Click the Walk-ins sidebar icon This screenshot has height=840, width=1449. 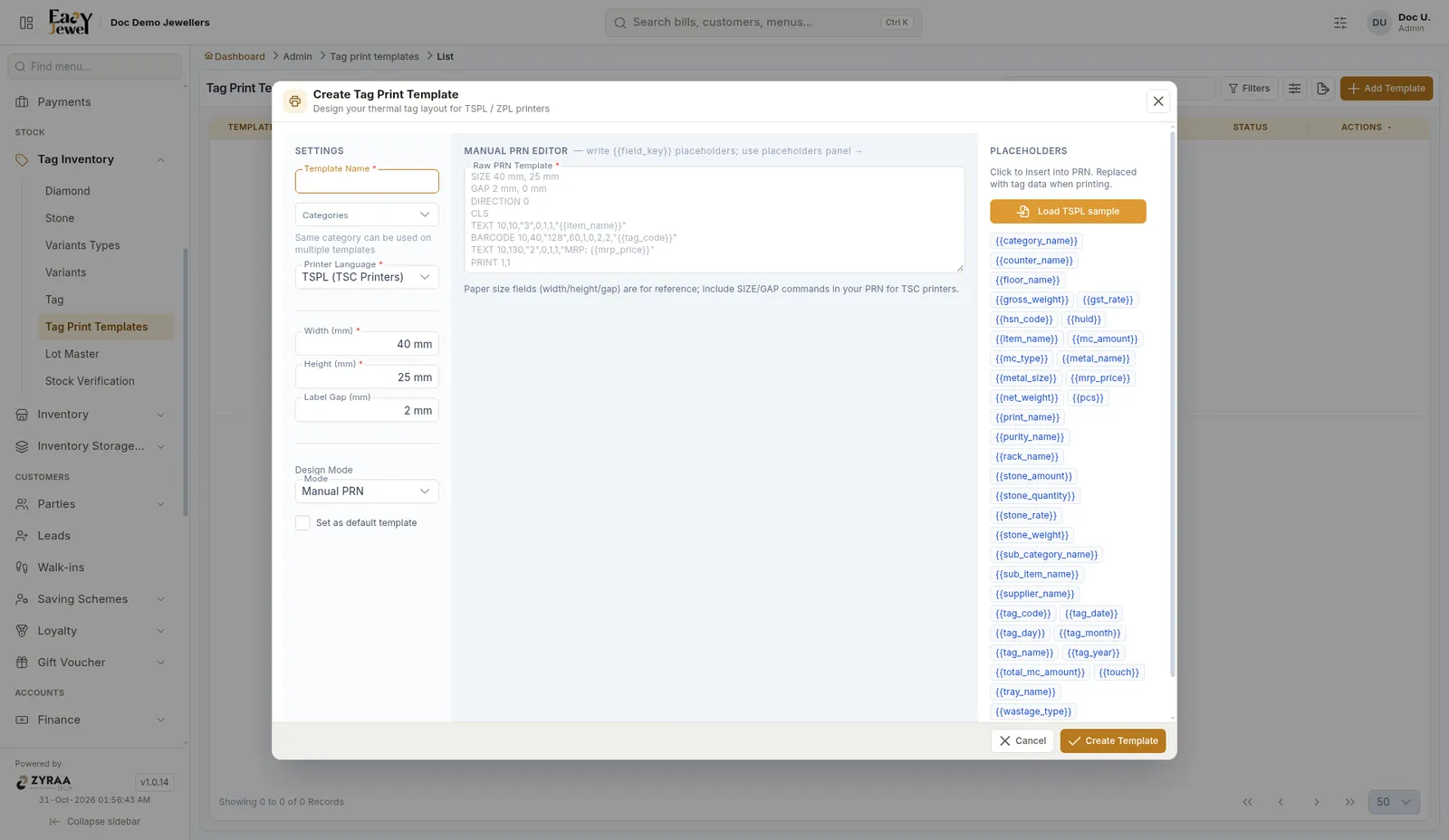click(x=22, y=568)
